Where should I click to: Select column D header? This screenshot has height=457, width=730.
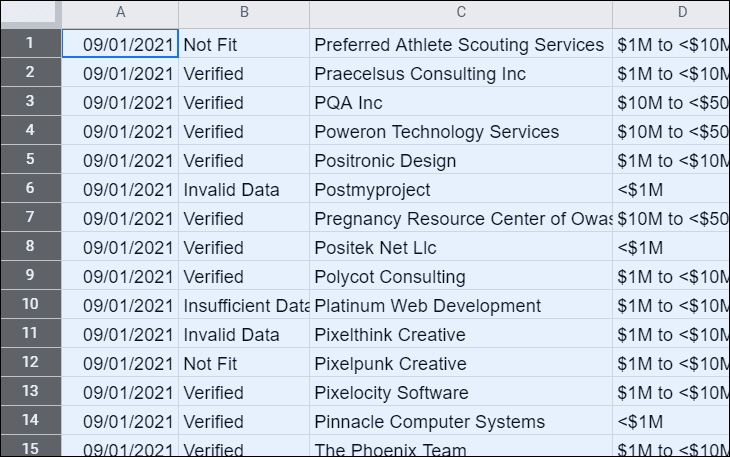point(671,13)
